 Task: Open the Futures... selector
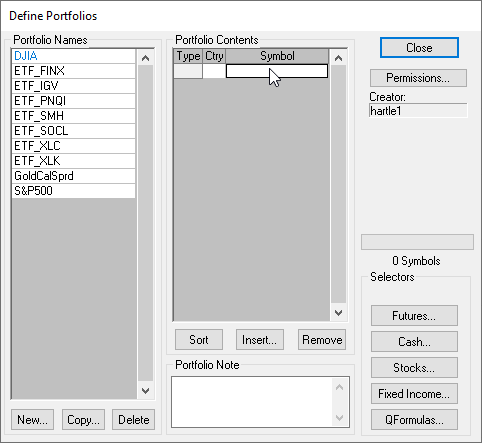tap(414, 315)
